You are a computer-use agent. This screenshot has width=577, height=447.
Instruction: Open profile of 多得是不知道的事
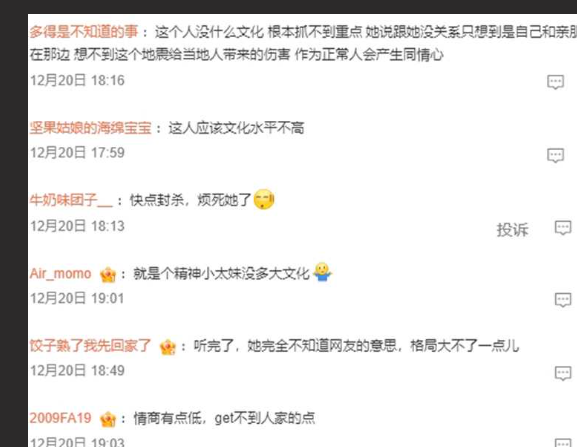pos(84,32)
